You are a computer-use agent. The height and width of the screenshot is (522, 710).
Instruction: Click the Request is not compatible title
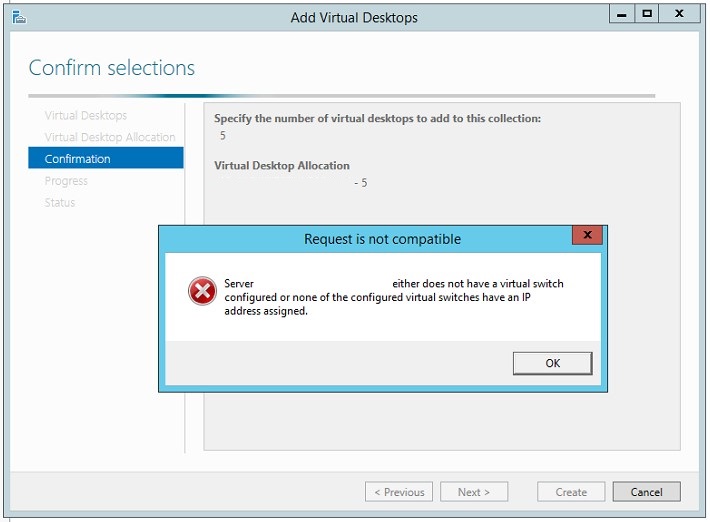click(382, 239)
